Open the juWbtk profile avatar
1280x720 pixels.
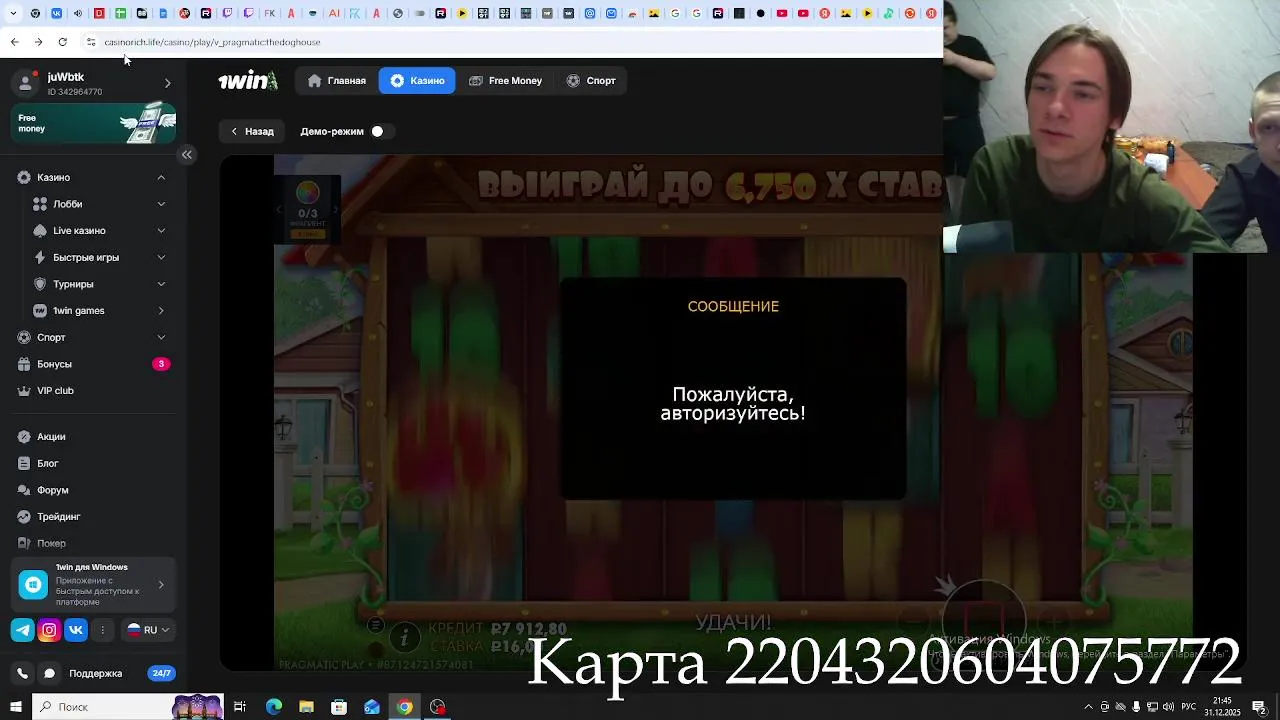tap(26, 83)
